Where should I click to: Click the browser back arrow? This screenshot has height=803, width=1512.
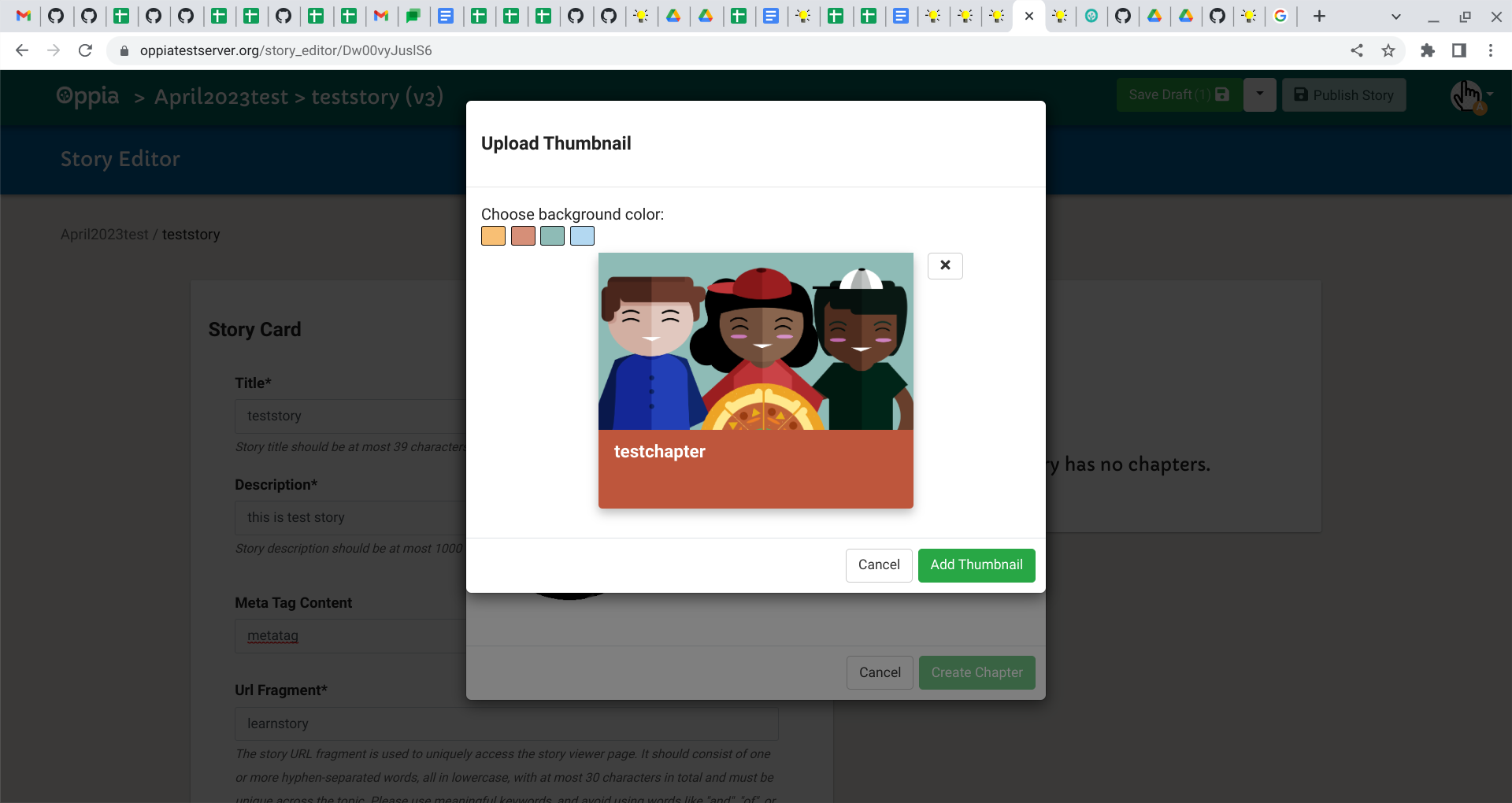click(x=21, y=50)
